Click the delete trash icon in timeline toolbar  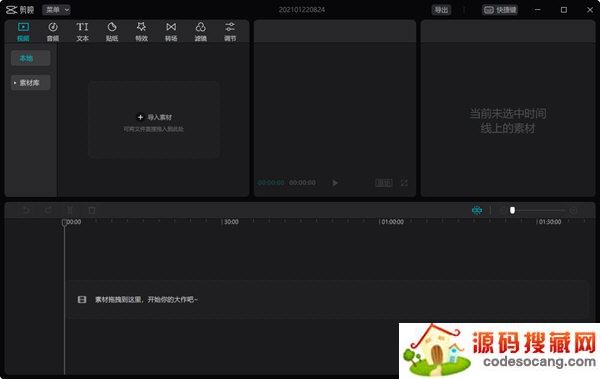tap(92, 210)
